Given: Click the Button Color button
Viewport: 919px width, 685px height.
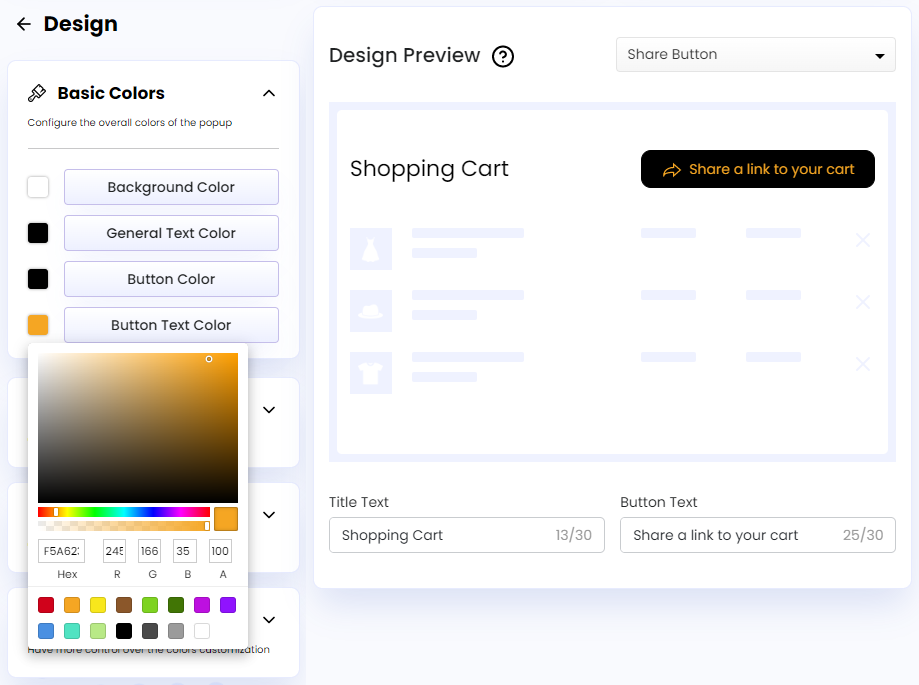Looking at the screenshot, I should click(171, 279).
